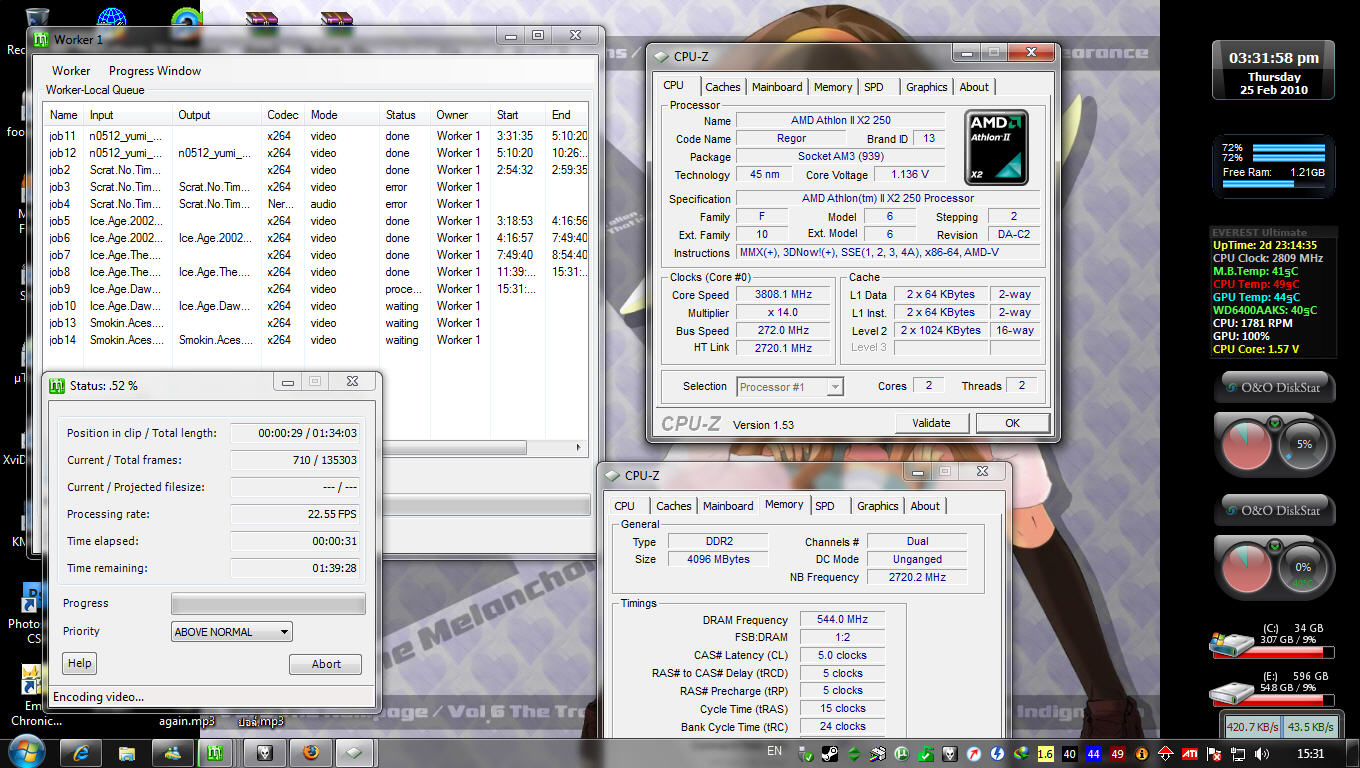Click the 22.55 FPS processing rate field

coord(295,515)
